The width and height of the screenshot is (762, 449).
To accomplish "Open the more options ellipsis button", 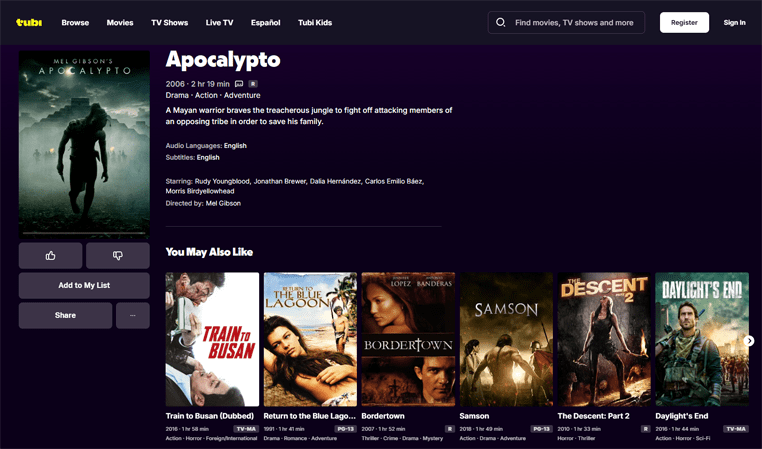I will click(x=133, y=315).
